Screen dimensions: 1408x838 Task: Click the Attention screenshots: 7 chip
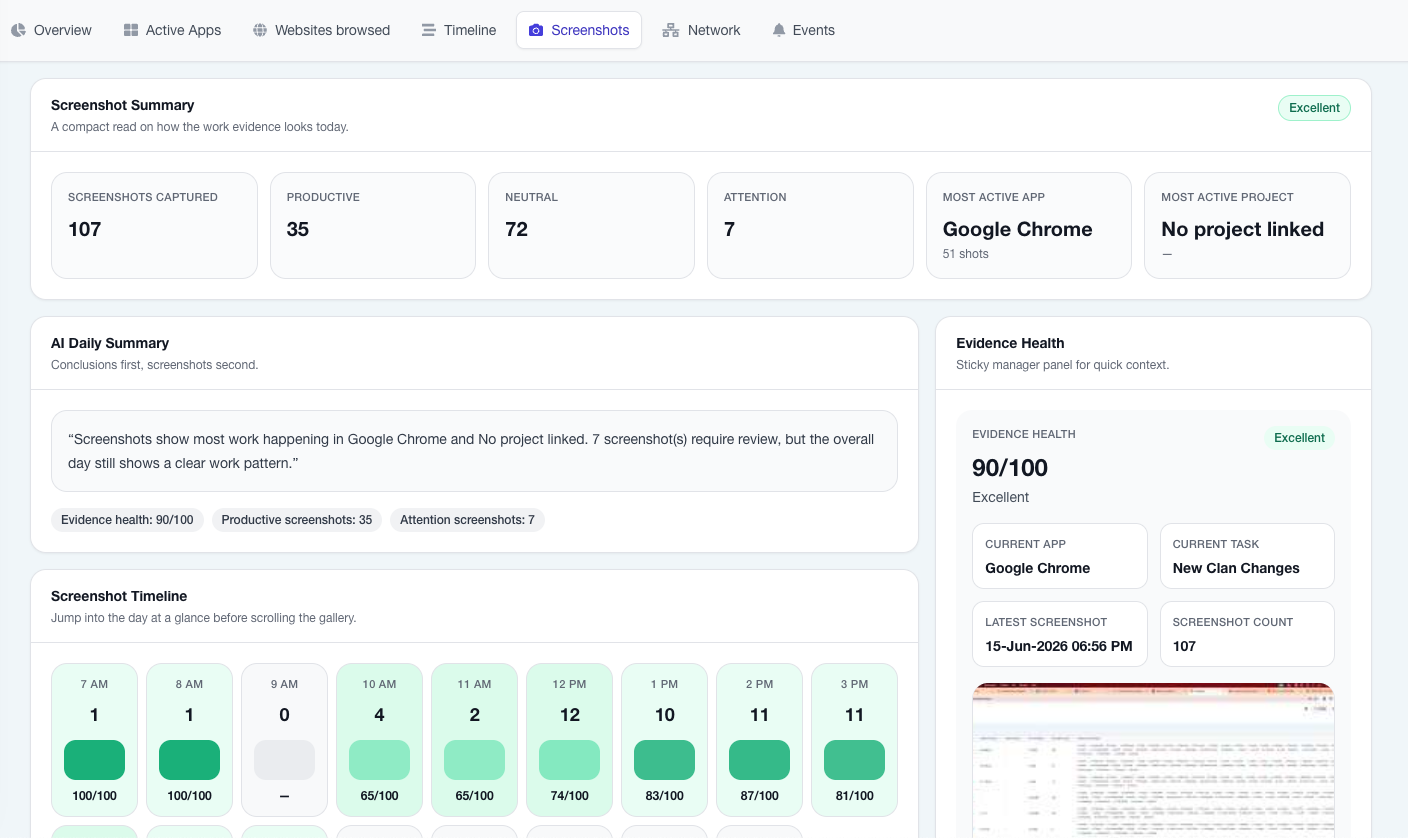(467, 520)
